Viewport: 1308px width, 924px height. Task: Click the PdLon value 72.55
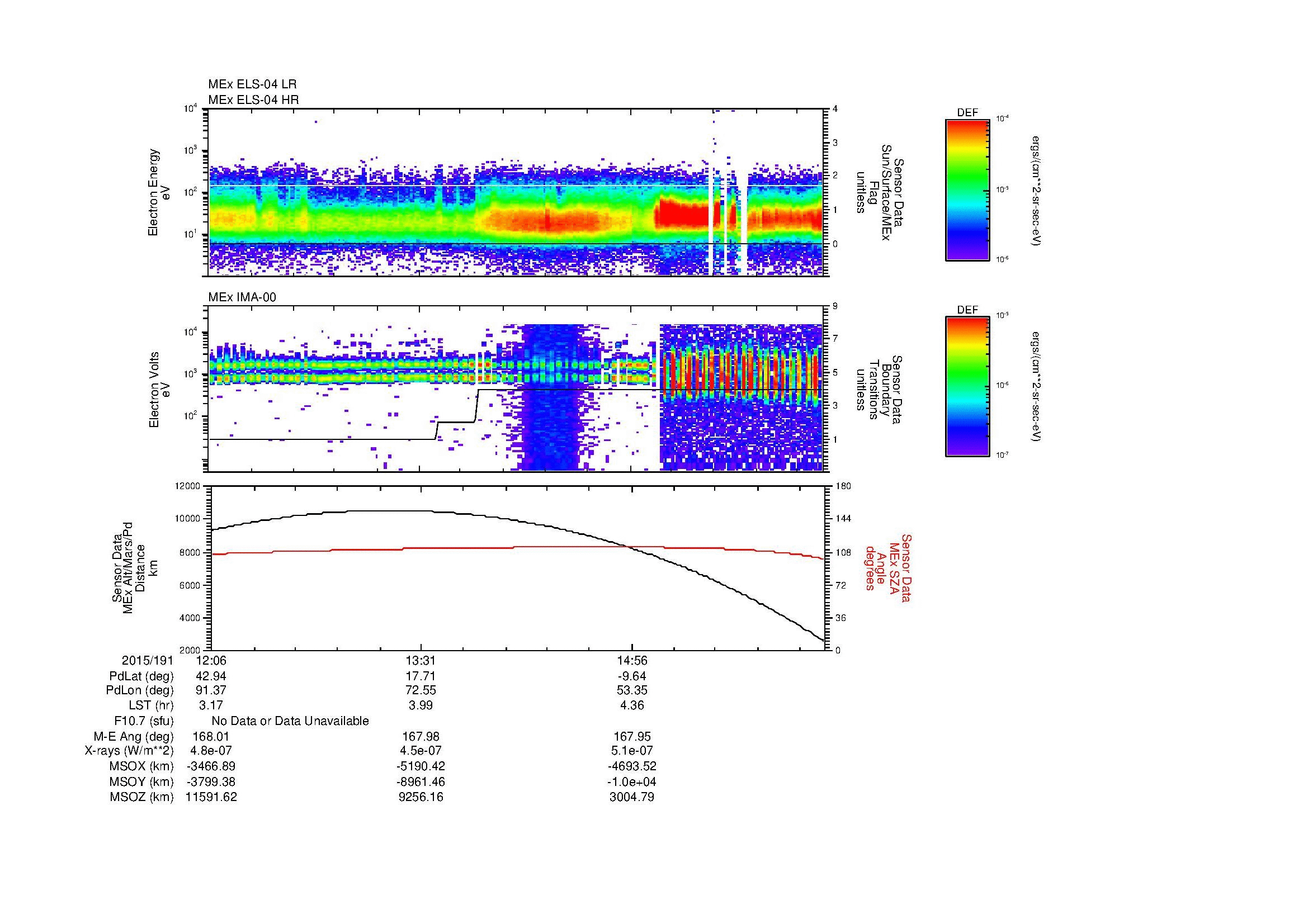[421, 690]
